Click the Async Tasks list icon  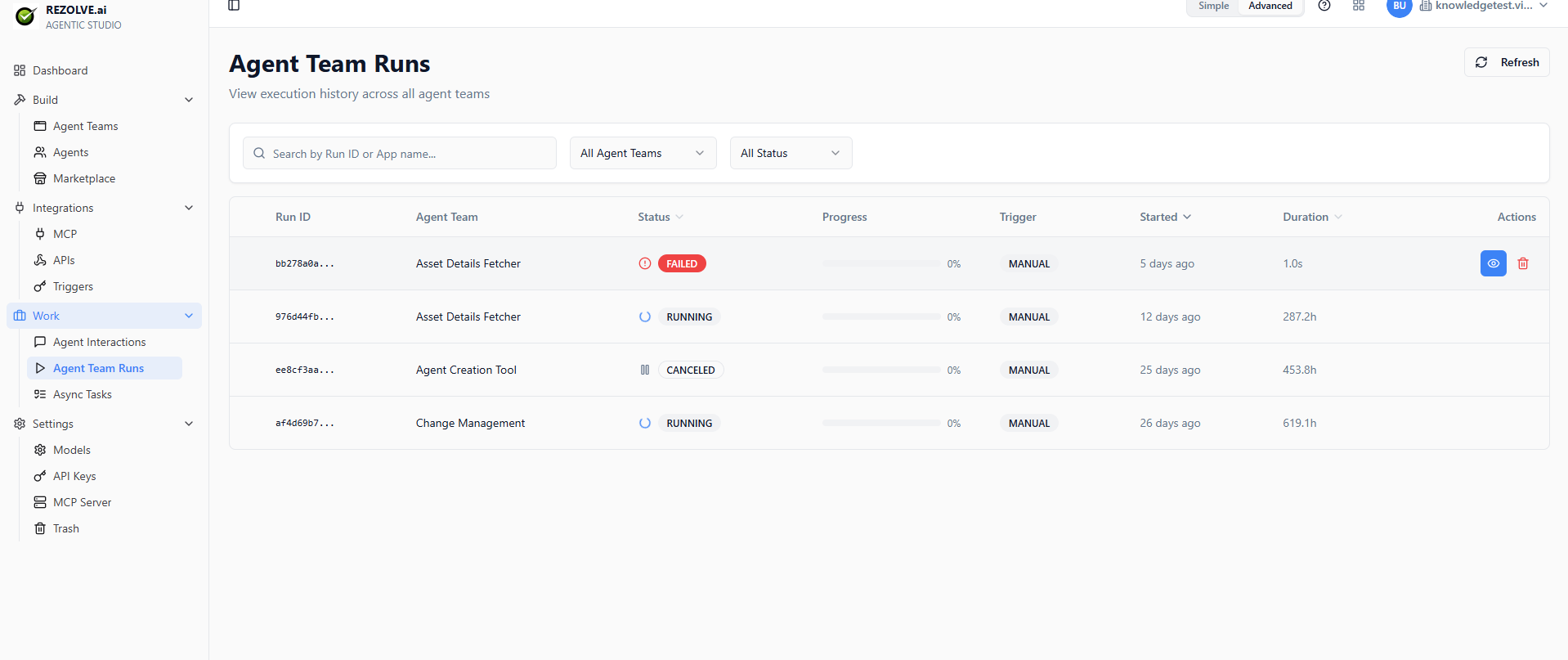click(x=40, y=394)
